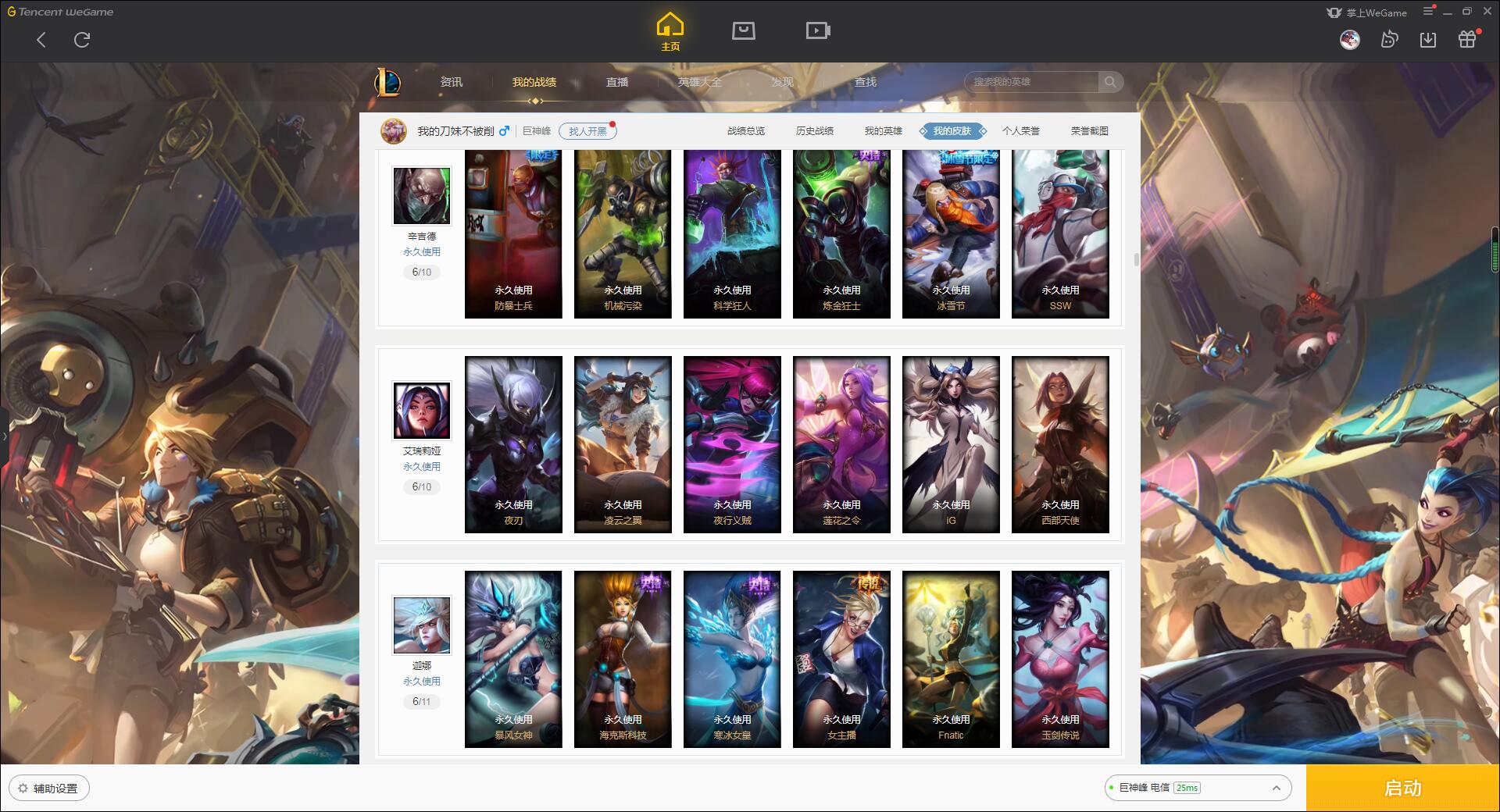Switch to 资讯 tab
This screenshot has width=1500, height=812.
coord(452,82)
